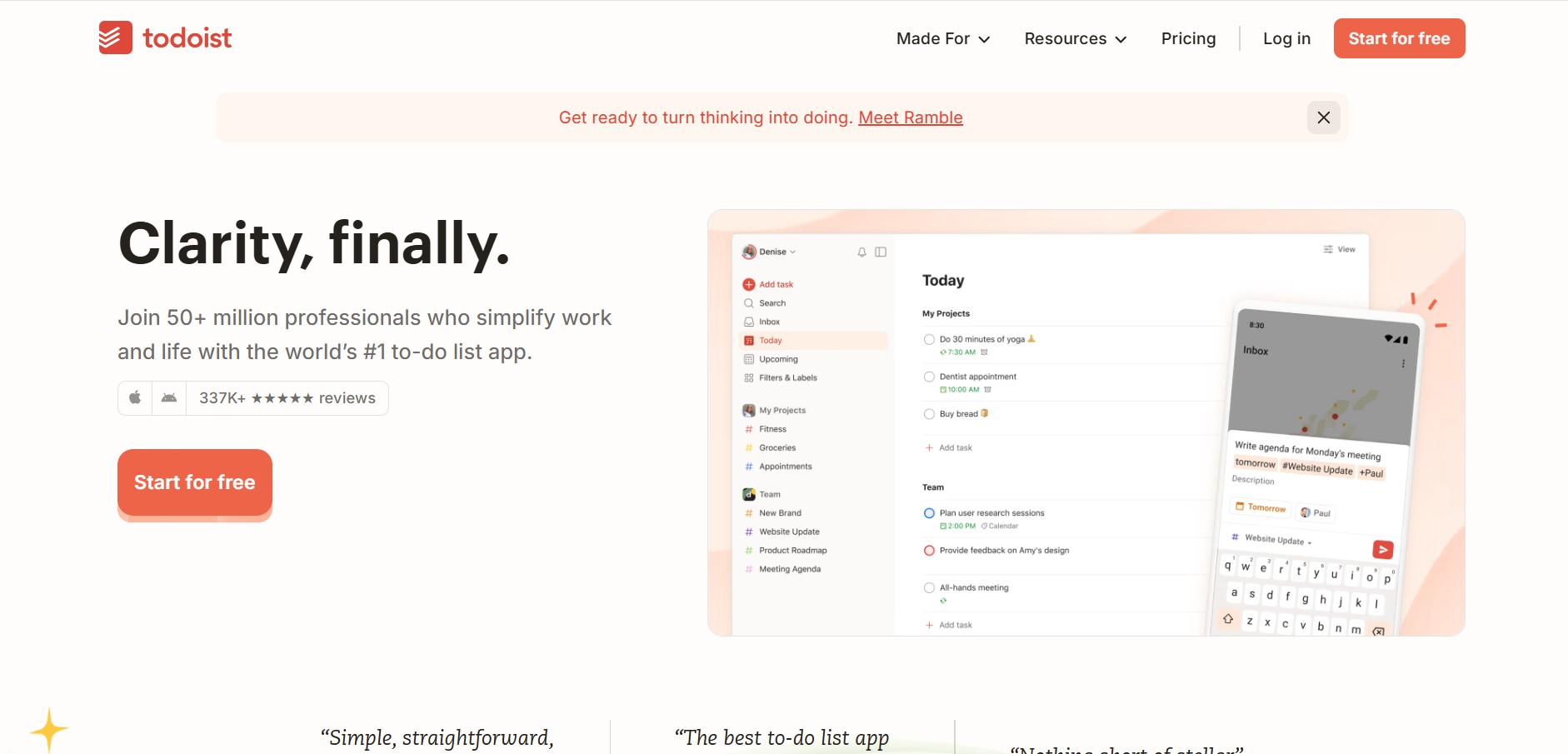Click the phone's three-dot menu icon

pos(1403,364)
